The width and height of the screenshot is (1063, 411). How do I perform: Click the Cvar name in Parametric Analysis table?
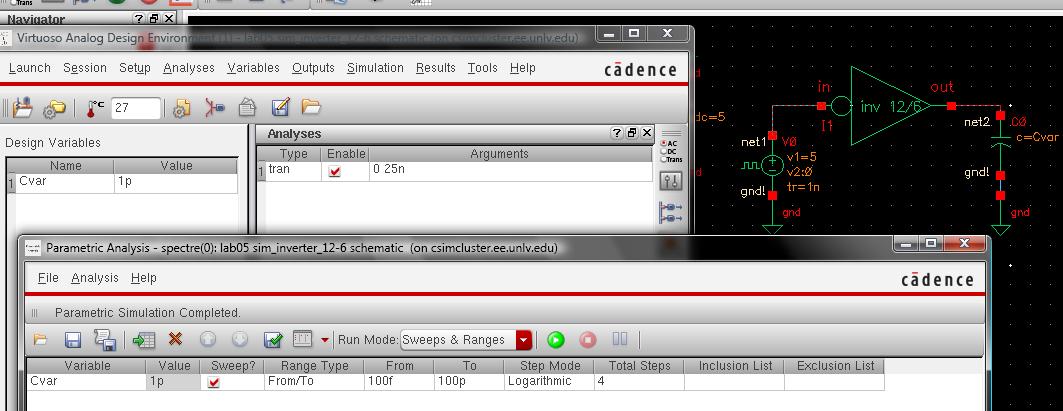point(87,382)
